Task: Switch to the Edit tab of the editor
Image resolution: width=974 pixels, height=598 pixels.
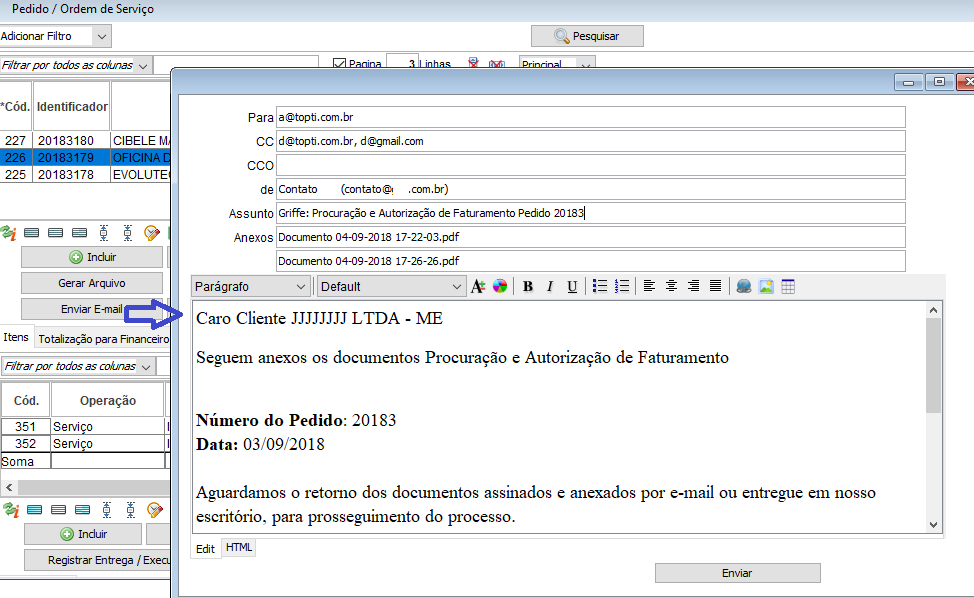Action: 206,549
